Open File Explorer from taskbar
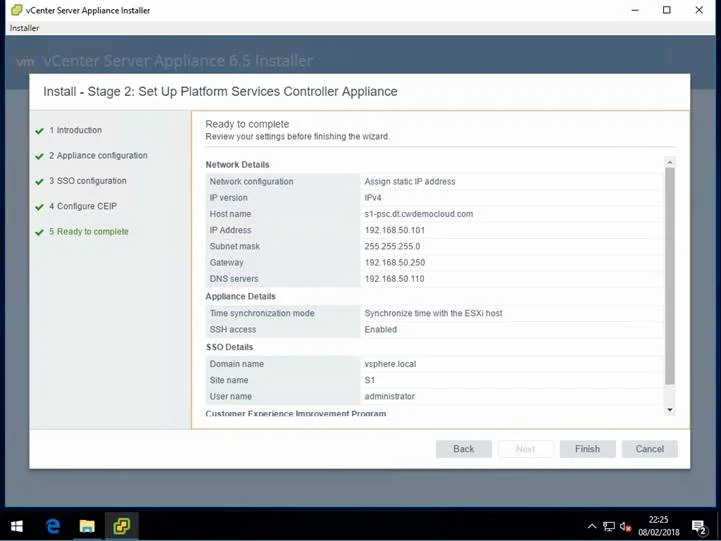 (87, 526)
